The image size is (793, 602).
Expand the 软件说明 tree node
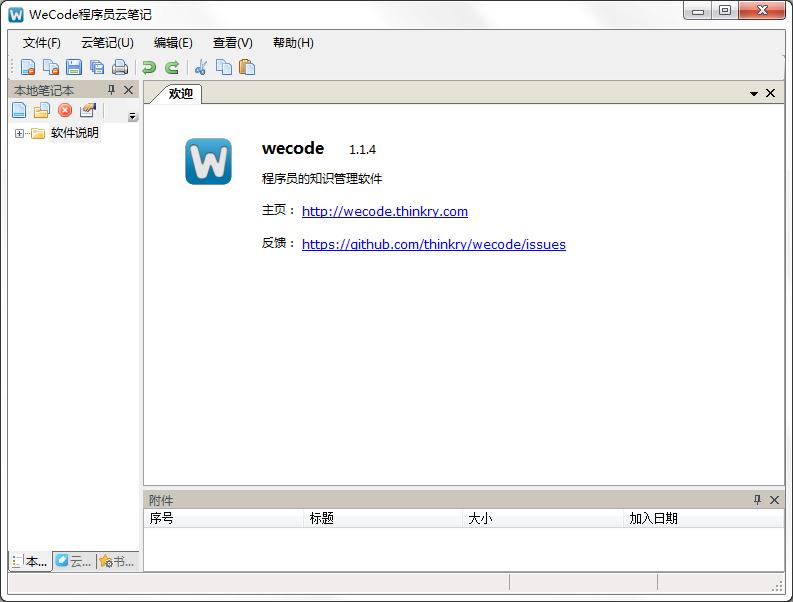tap(19, 134)
